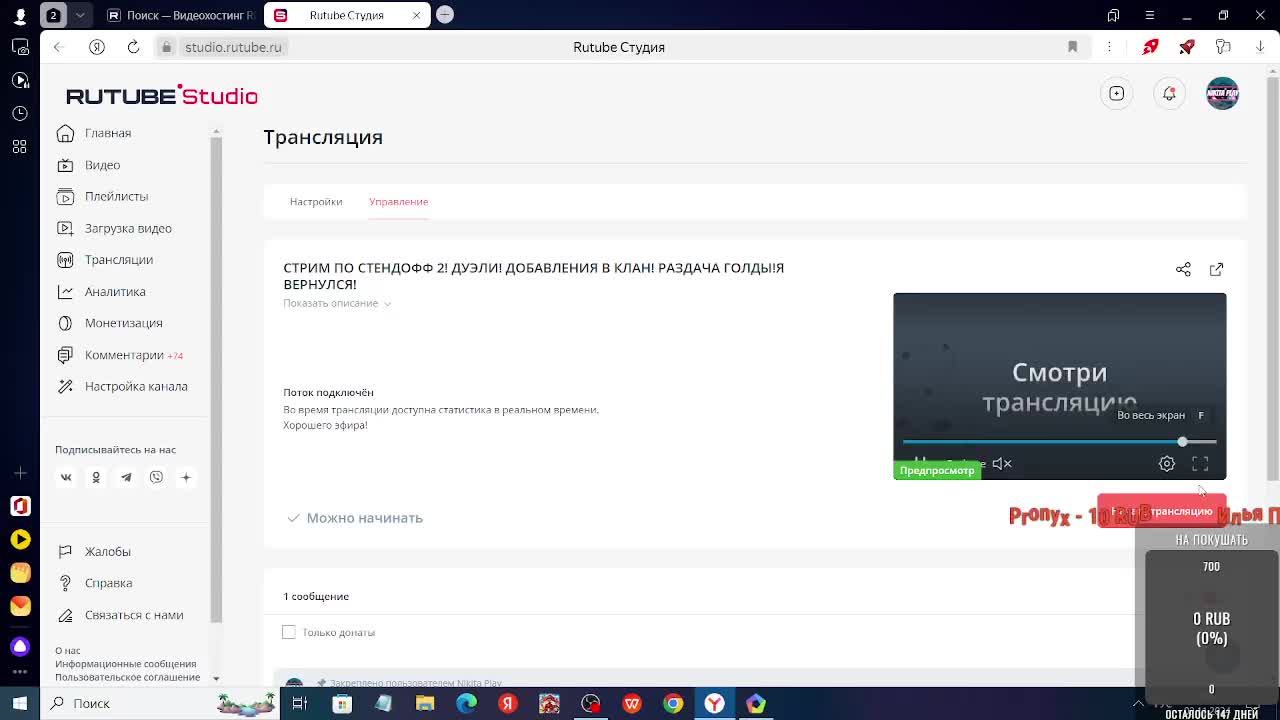Click the Настройка канала wand icon
This screenshot has width=1280, height=720.
[x=65, y=386]
